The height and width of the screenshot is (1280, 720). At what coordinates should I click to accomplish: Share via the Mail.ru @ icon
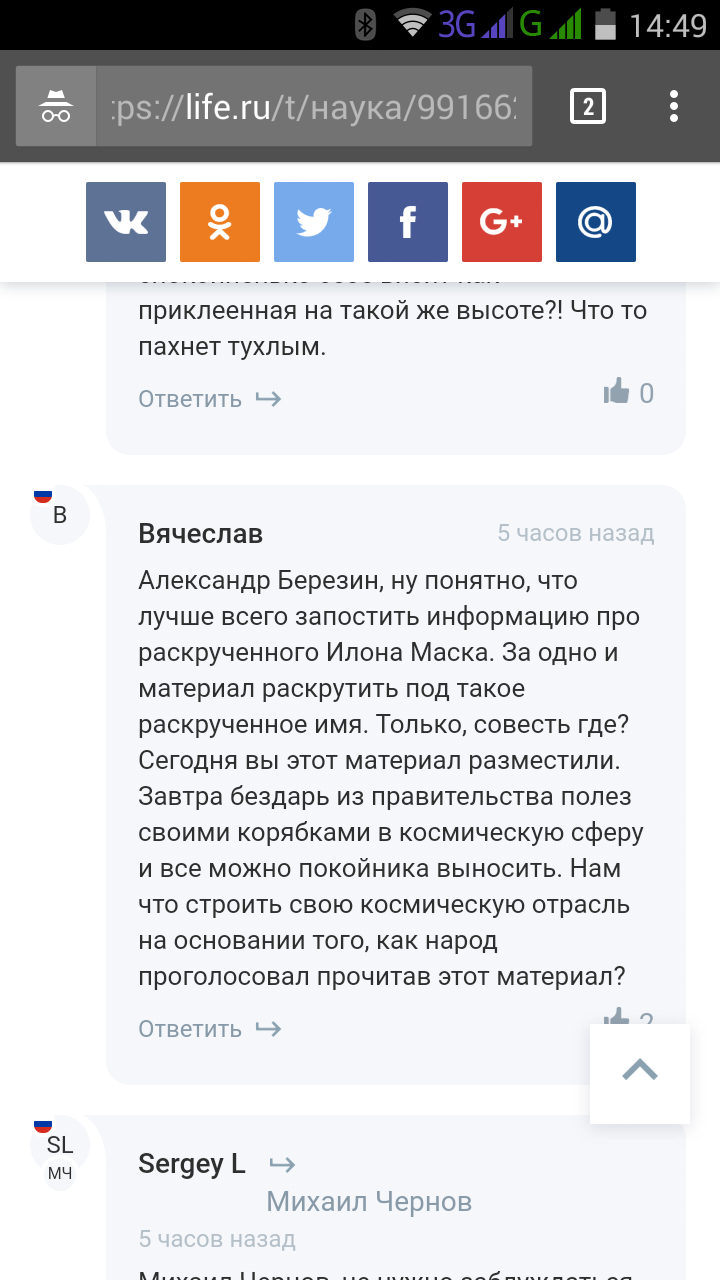596,222
